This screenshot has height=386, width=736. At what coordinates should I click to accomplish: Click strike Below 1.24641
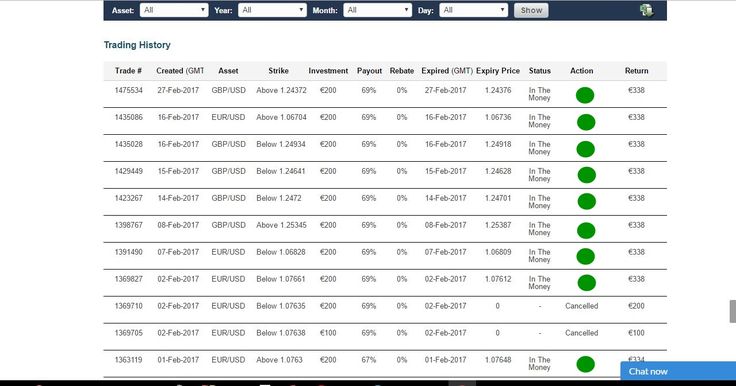[281, 171]
